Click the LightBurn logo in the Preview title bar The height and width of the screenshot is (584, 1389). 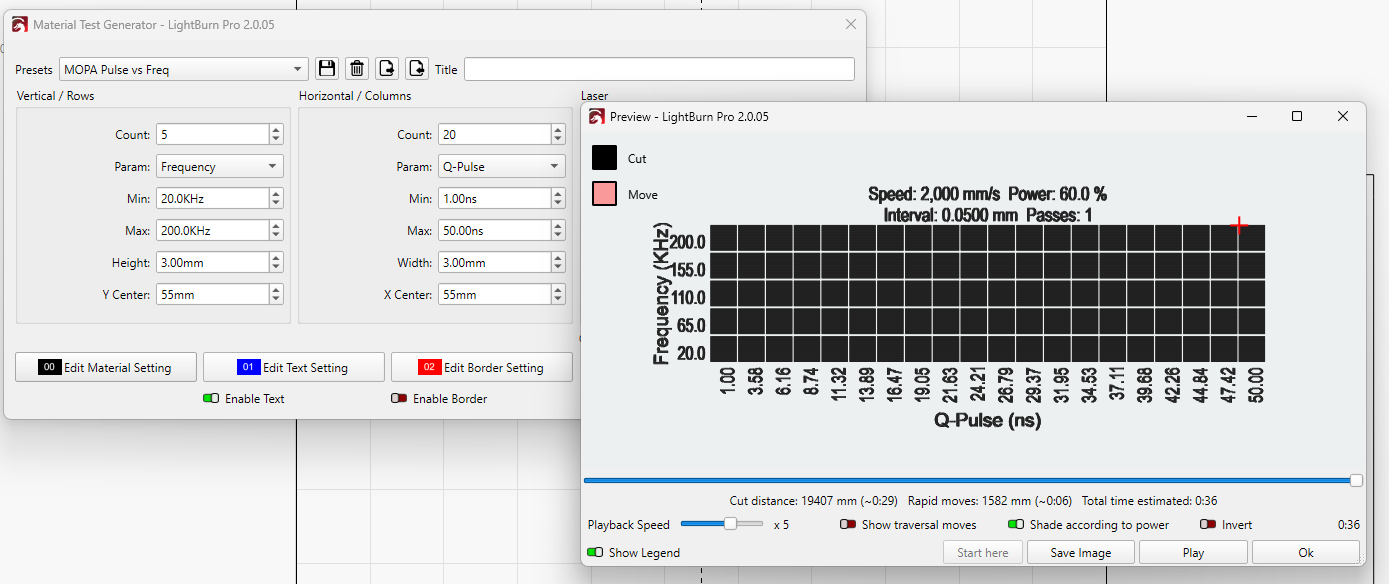click(596, 117)
